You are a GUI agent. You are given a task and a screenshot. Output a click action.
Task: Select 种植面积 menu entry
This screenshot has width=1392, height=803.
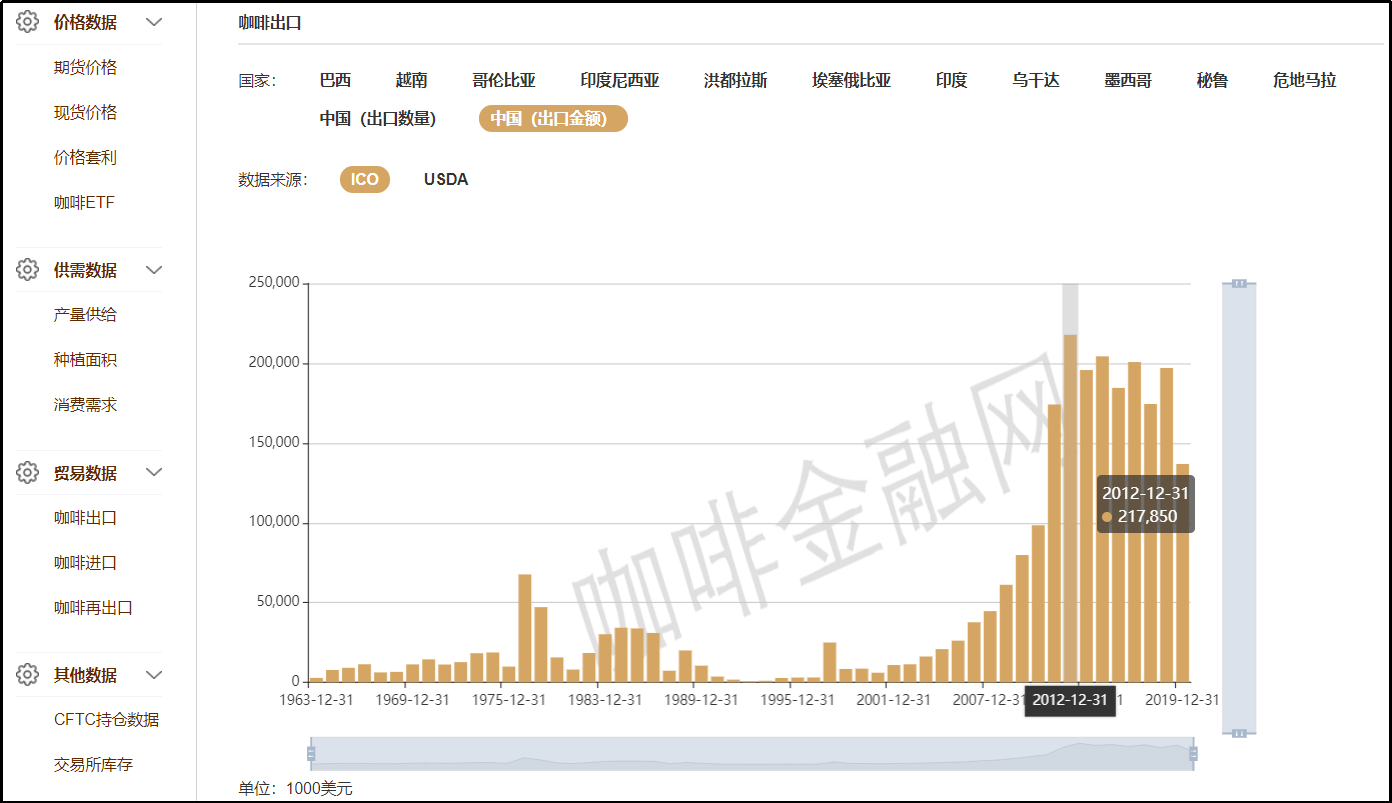click(x=85, y=359)
